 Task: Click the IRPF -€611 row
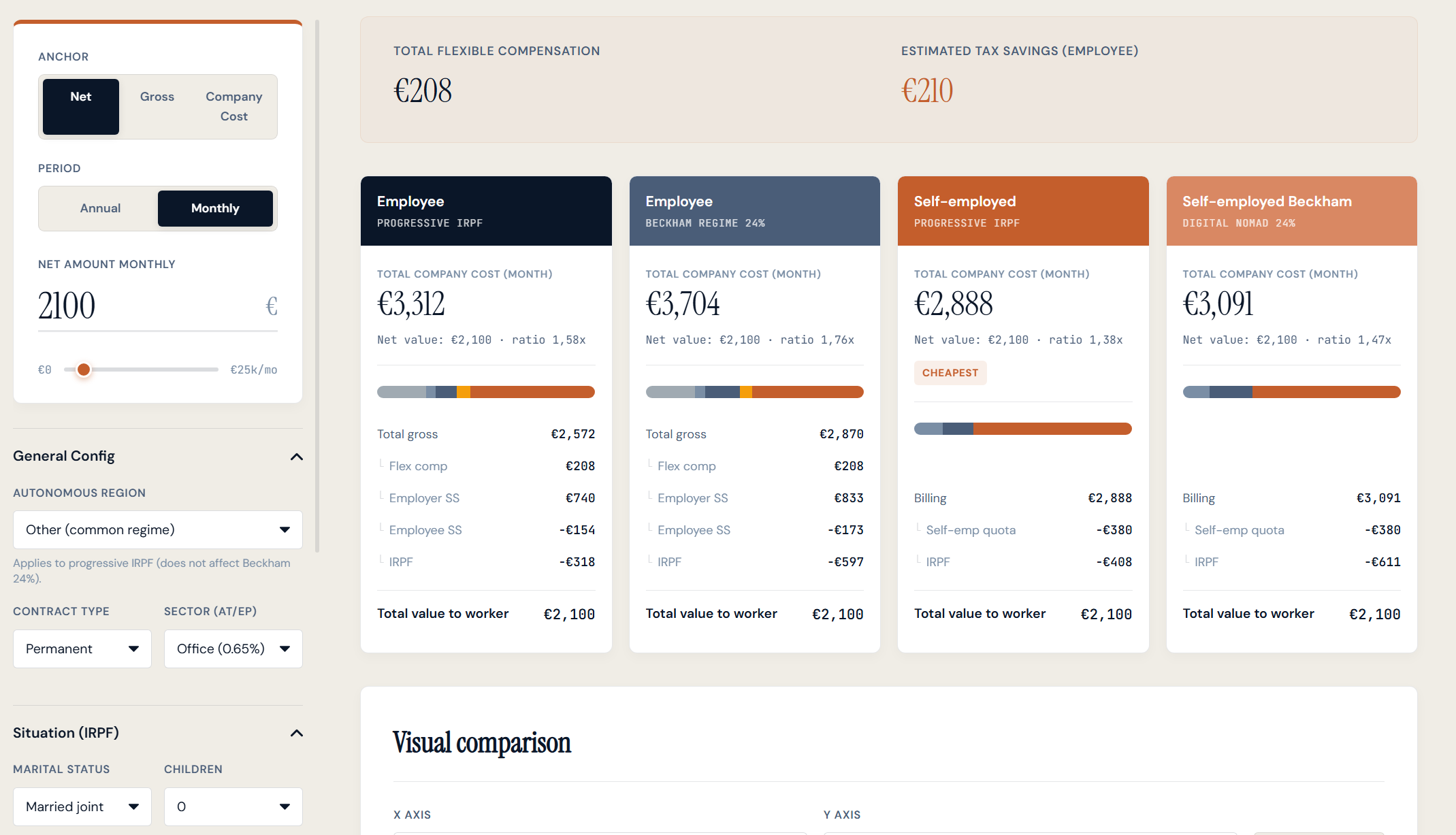pyautogui.click(x=1292, y=562)
